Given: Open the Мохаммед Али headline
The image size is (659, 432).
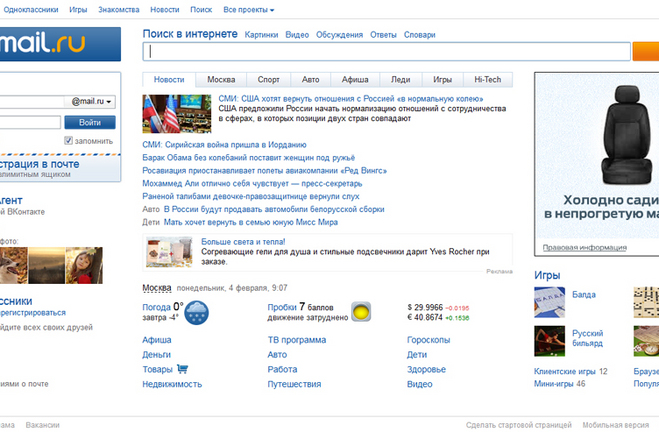Looking at the screenshot, I should click(x=252, y=184).
